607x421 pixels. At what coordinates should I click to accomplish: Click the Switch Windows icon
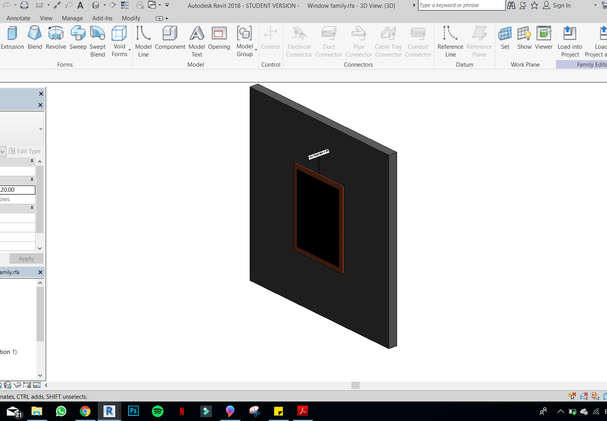pyautogui.click(x=152, y=5)
